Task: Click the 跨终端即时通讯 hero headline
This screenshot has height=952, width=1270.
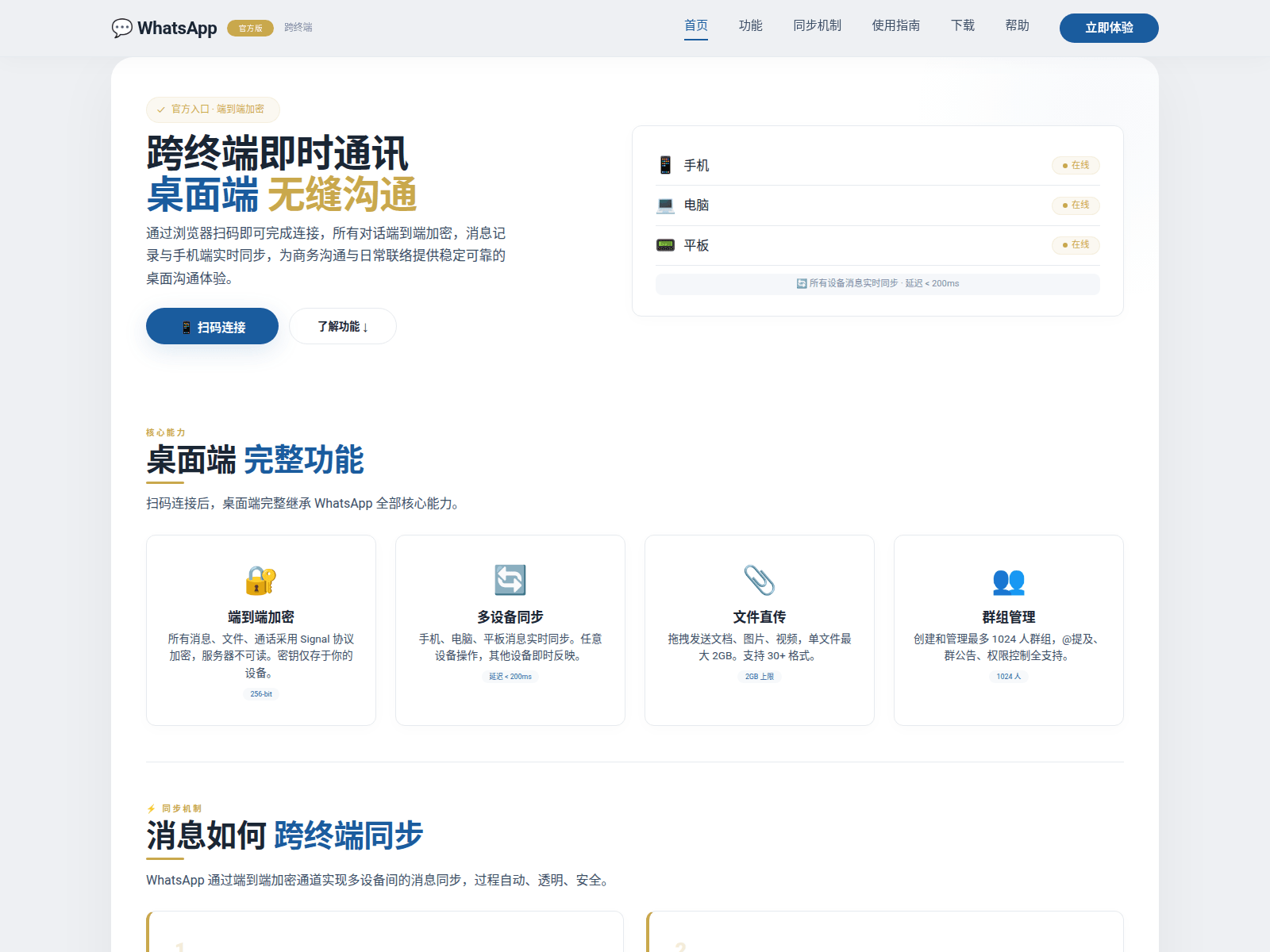Action: coord(277,153)
